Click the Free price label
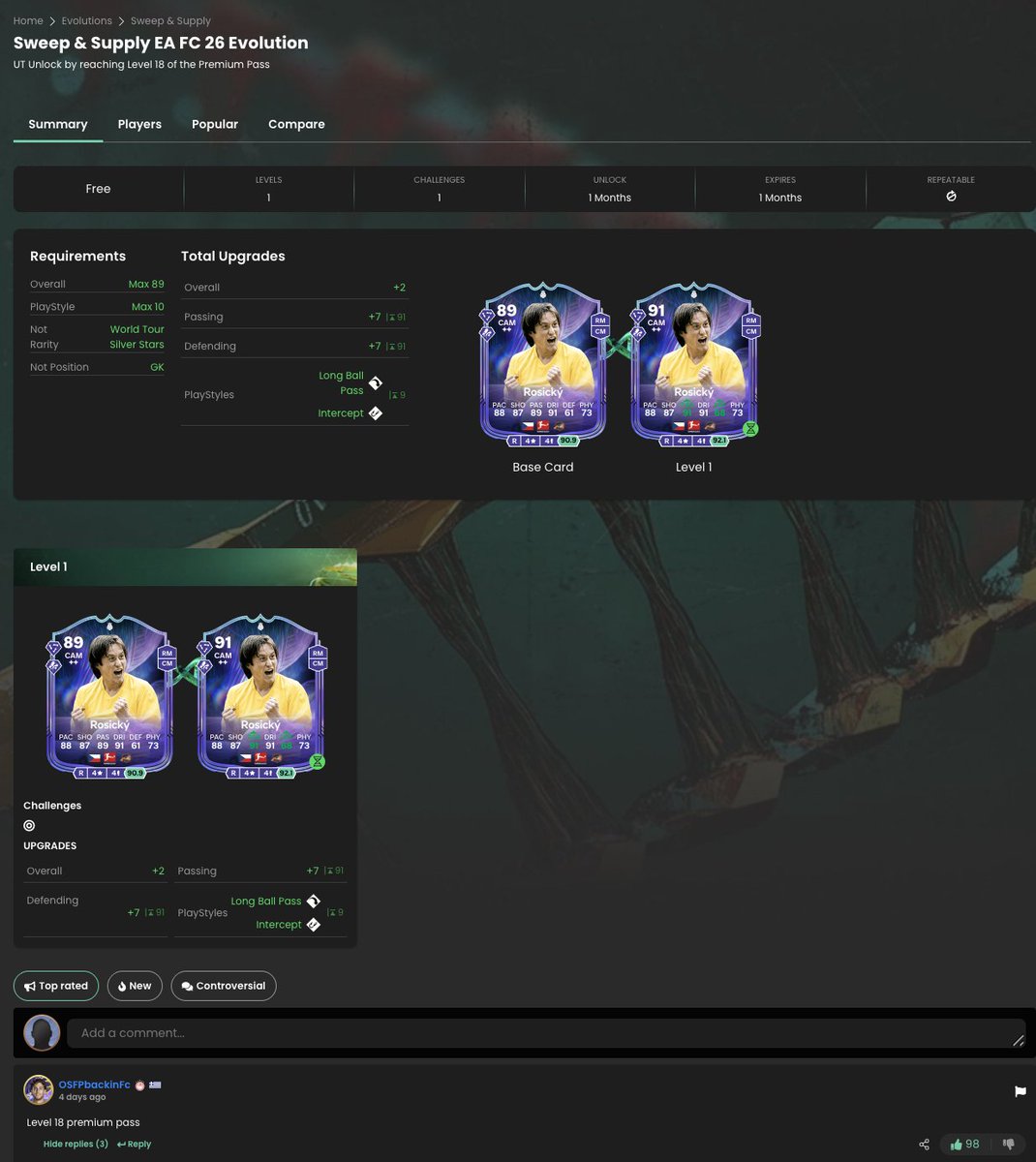 point(98,189)
